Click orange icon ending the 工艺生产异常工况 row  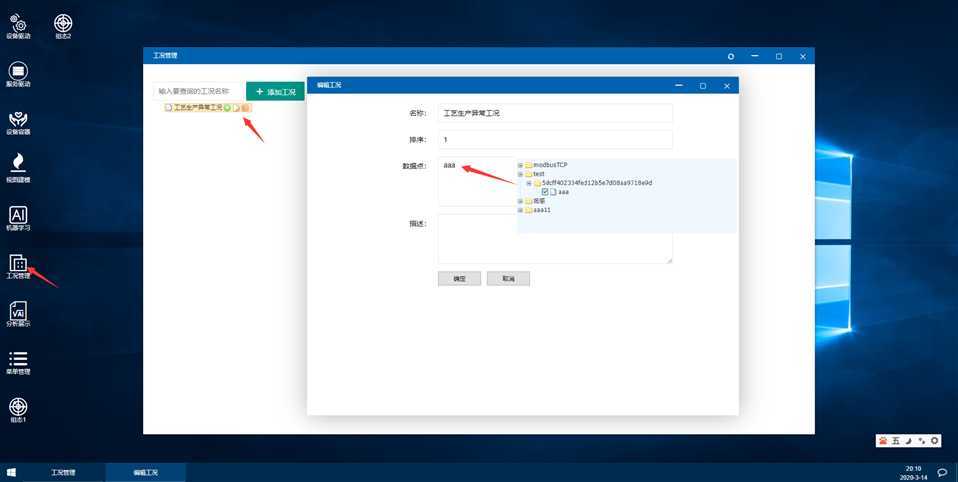(x=246, y=108)
